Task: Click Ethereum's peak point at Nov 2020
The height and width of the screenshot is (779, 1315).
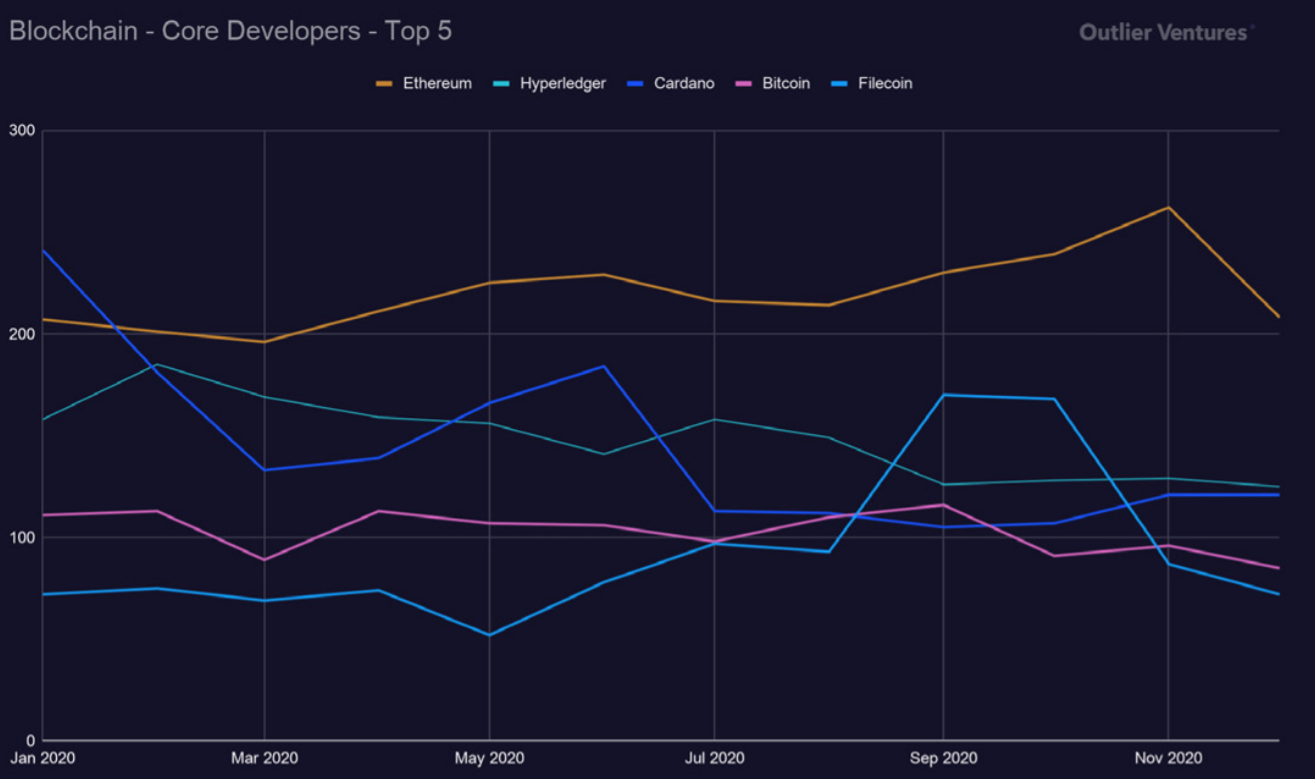Action: 1168,207
